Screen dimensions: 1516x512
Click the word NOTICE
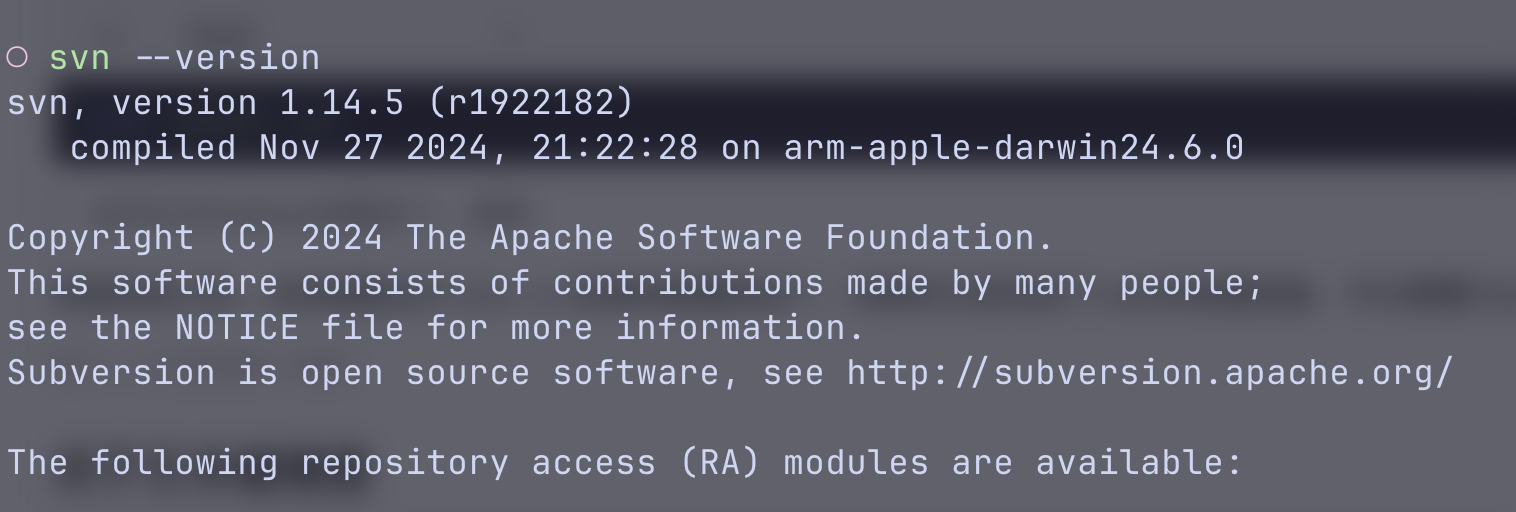pos(237,328)
